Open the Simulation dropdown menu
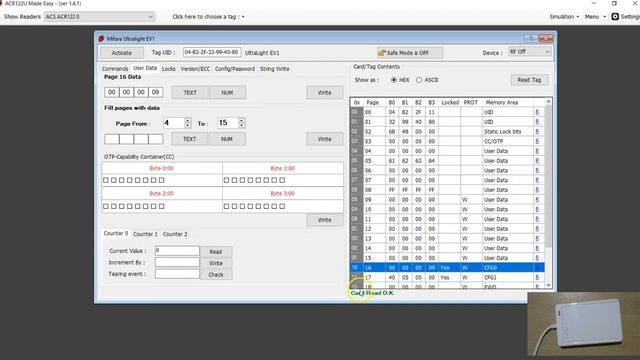The height and width of the screenshot is (360, 640). 564,17
